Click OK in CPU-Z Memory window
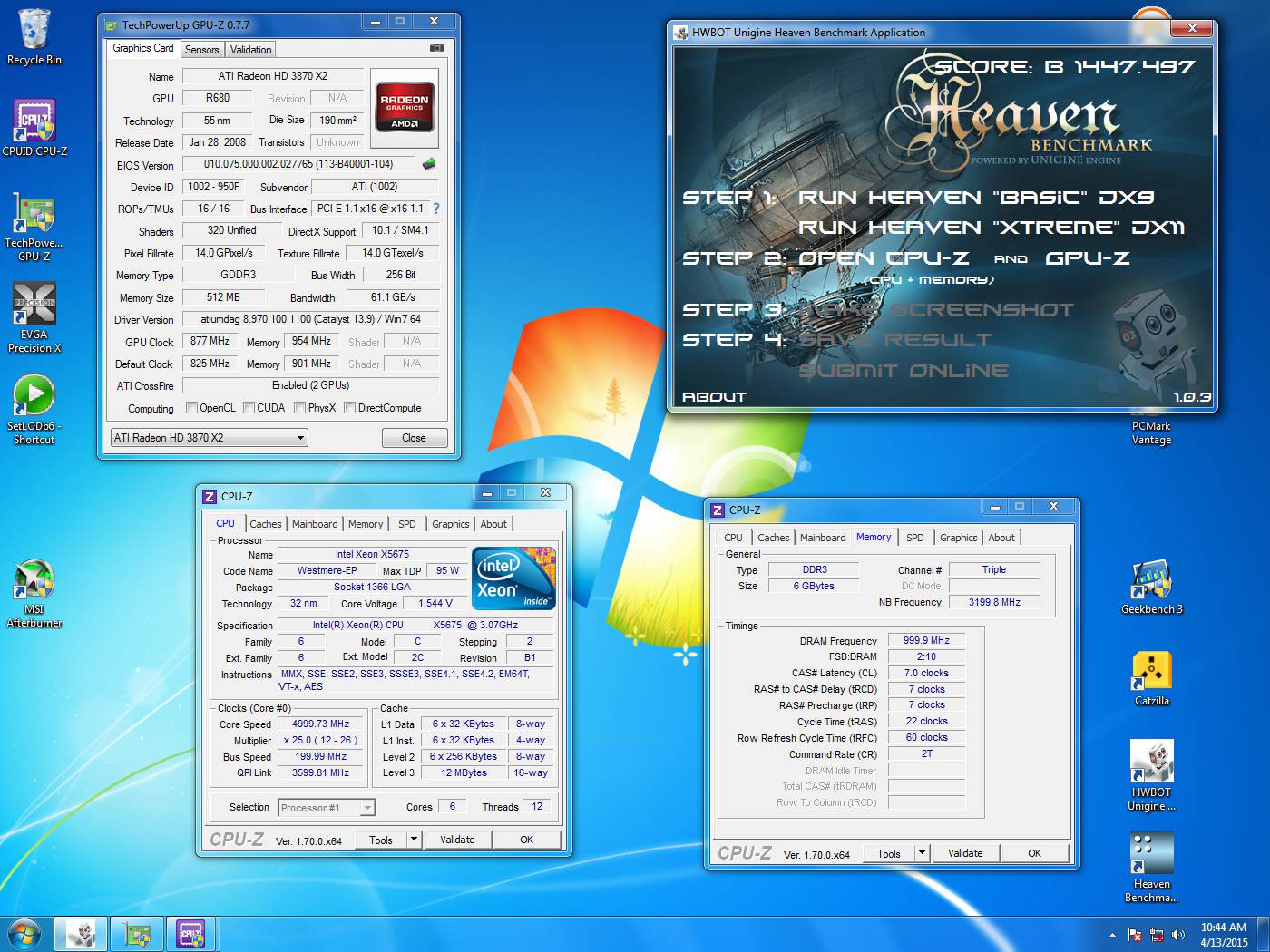 point(1035,853)
